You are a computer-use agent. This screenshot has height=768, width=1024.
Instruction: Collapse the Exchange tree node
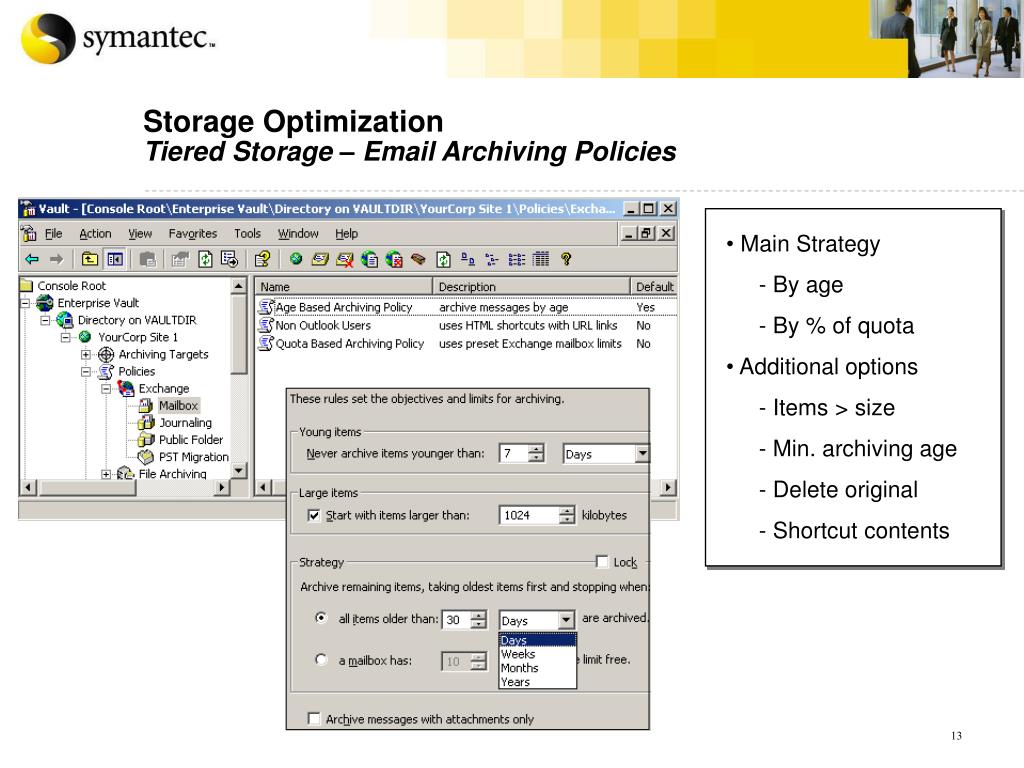(x=106, y=389)
